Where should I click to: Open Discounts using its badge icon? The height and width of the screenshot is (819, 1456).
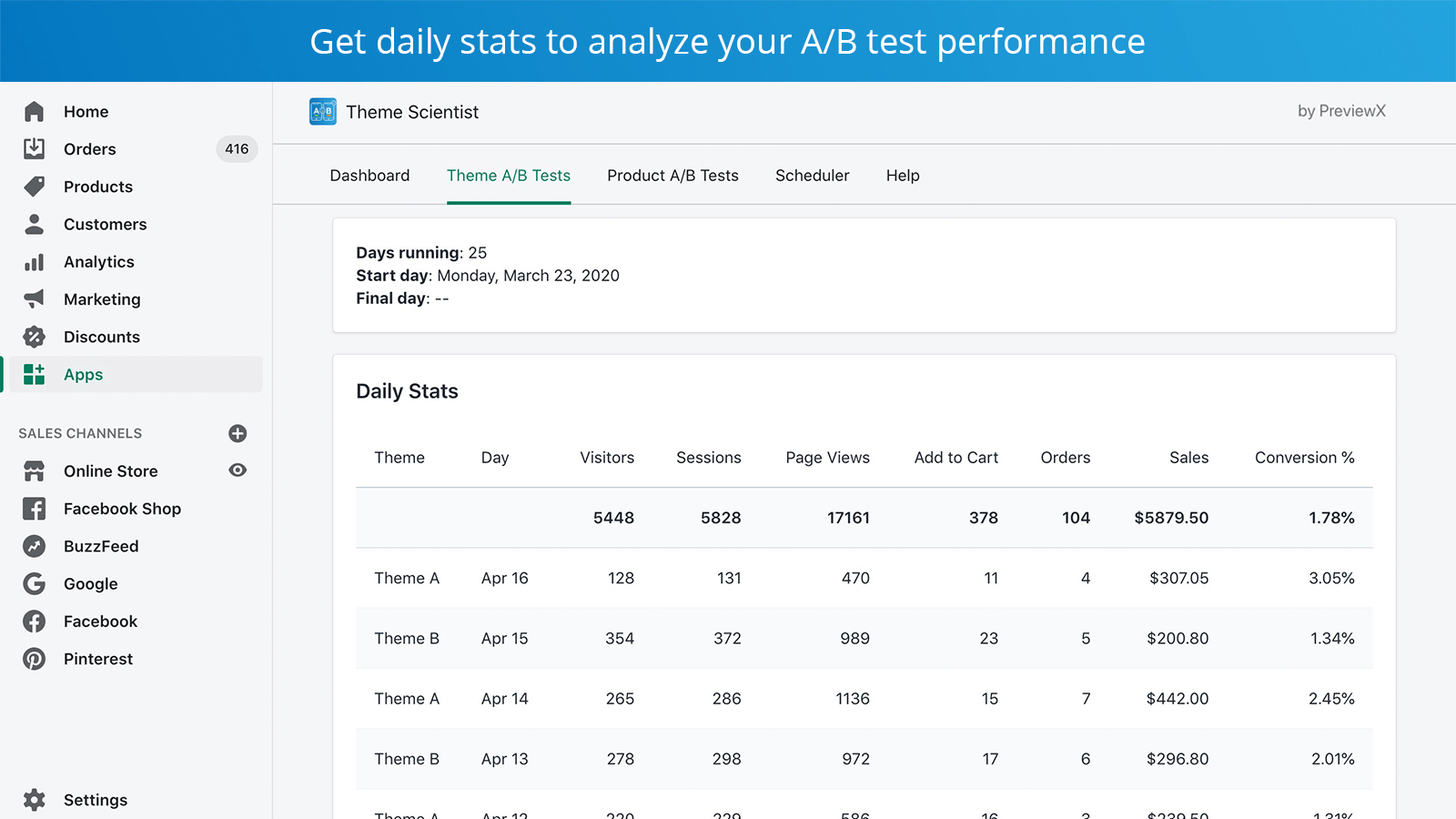(34, 337)
